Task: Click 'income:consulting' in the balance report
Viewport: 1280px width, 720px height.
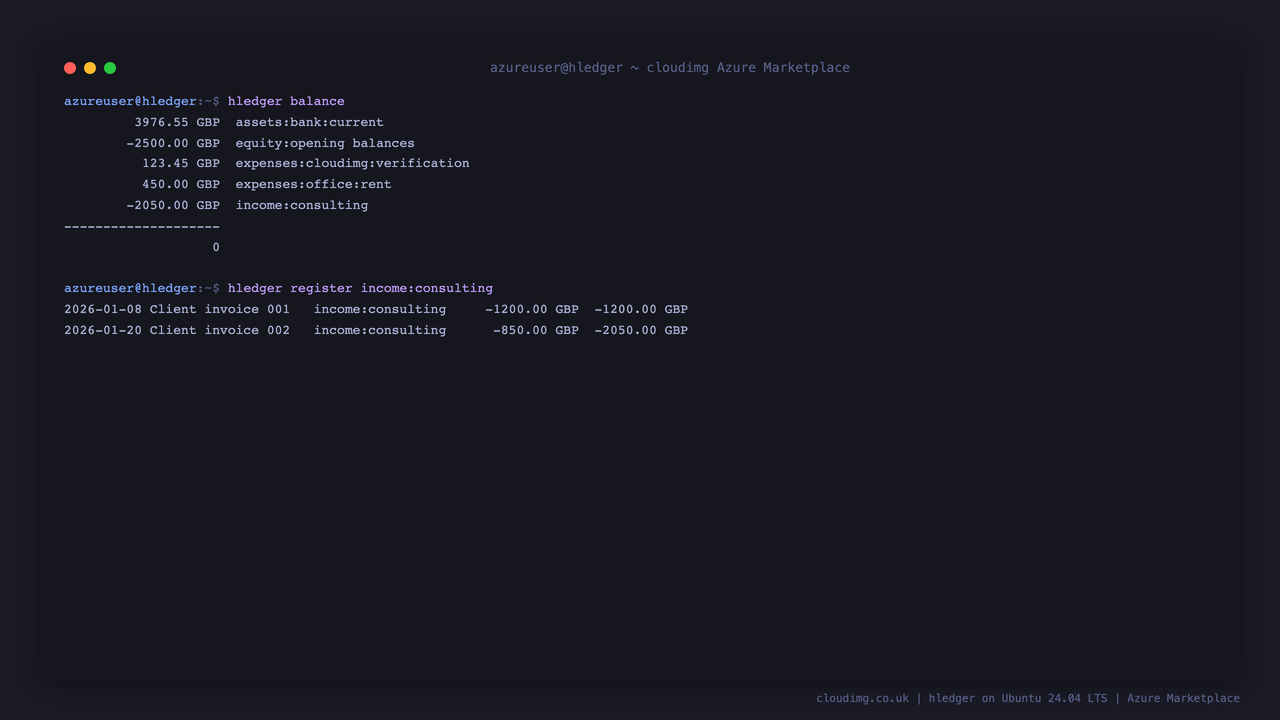Action: pyautogui.click(x=302, y=205)
